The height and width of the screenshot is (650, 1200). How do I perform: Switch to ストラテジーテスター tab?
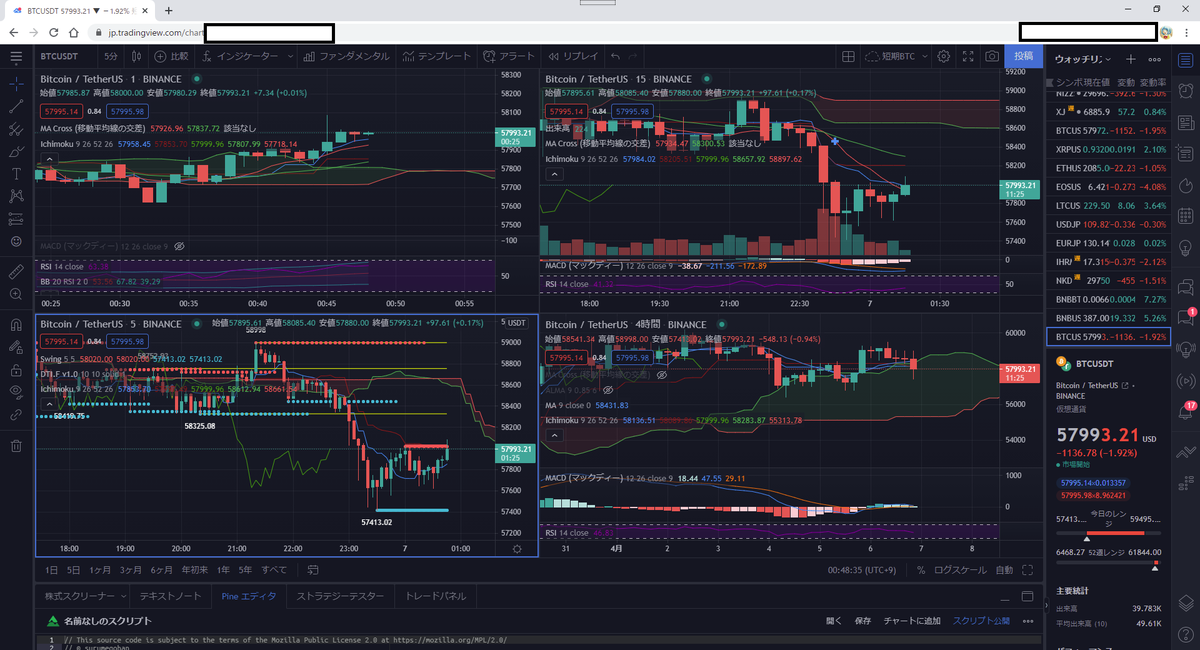click(340, 596)
